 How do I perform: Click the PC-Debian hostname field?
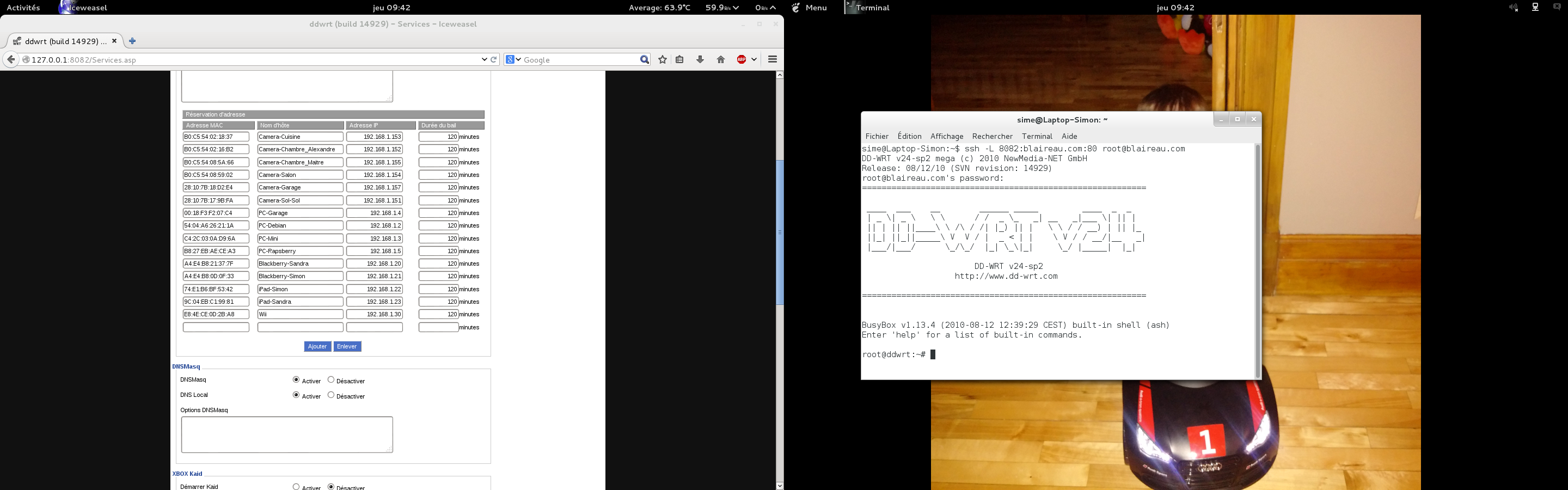point(300,225)
